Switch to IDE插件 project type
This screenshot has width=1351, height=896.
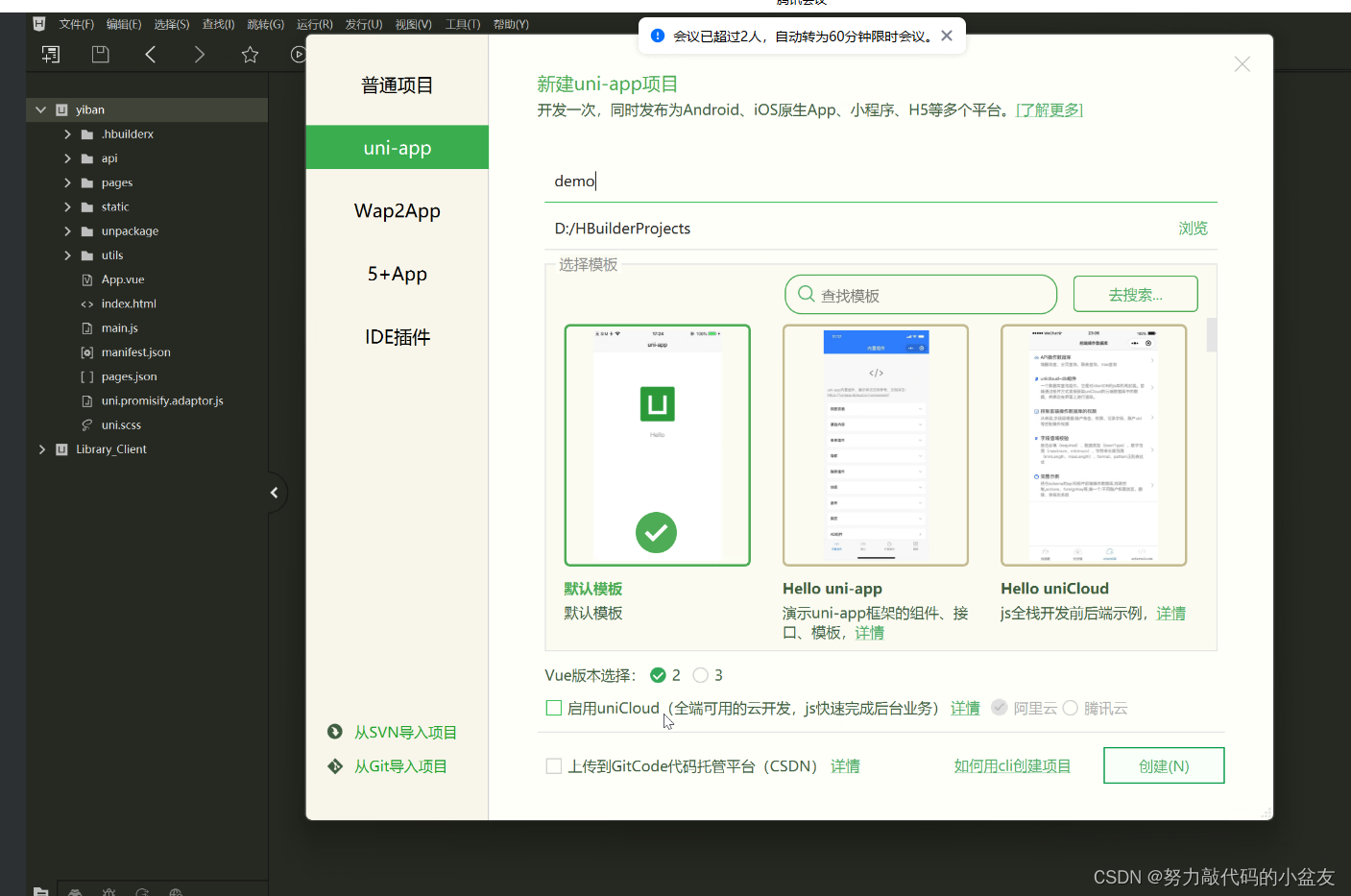click(x=398, y=337)
